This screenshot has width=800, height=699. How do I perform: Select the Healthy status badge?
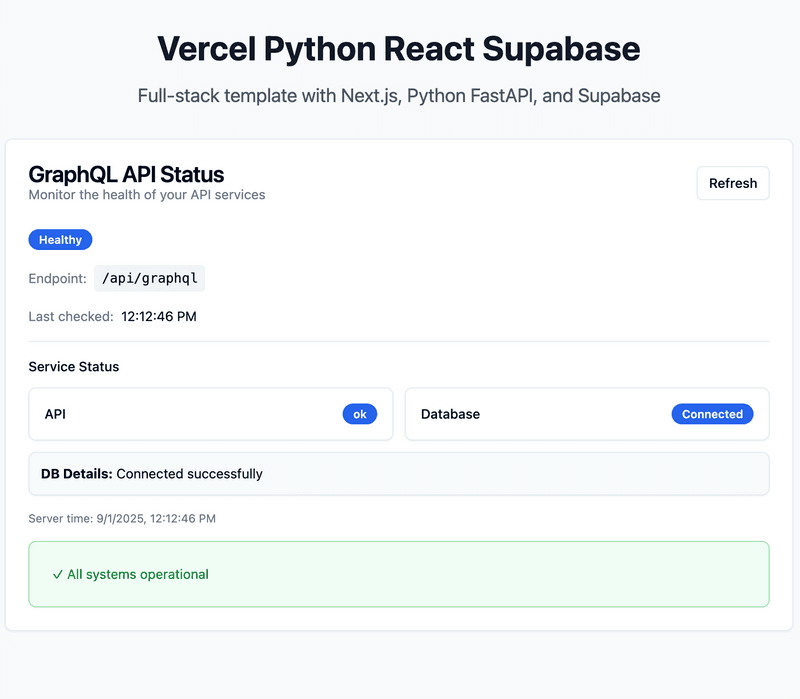[x=60, y=240]
